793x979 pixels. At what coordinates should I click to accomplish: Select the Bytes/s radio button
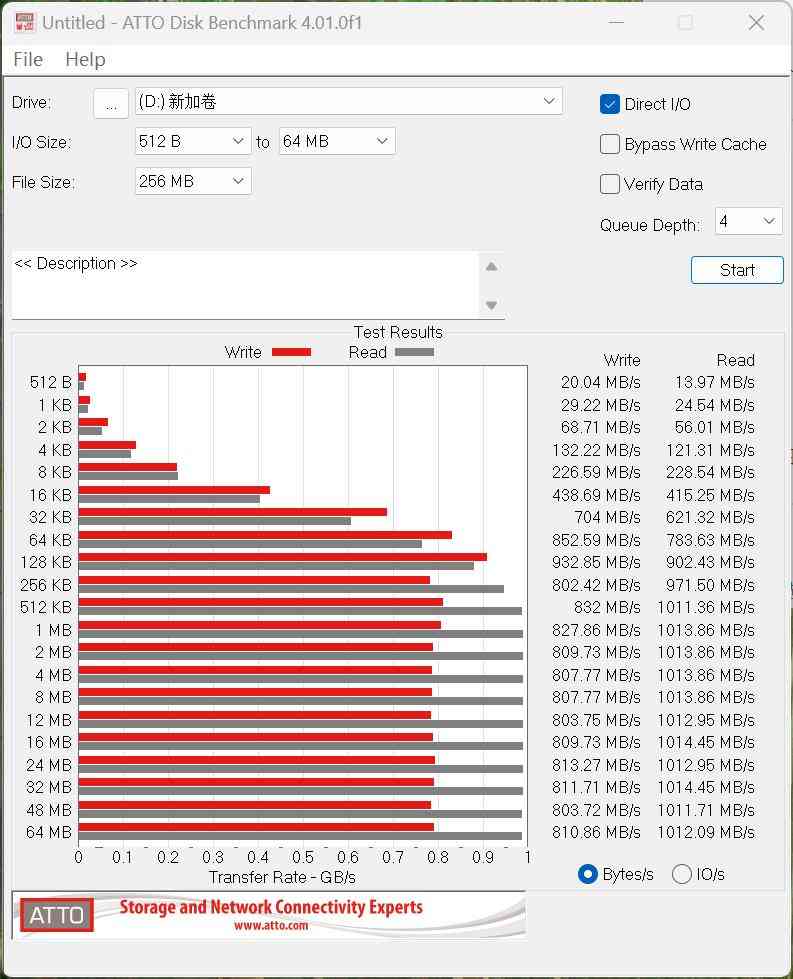pos(588,874)
